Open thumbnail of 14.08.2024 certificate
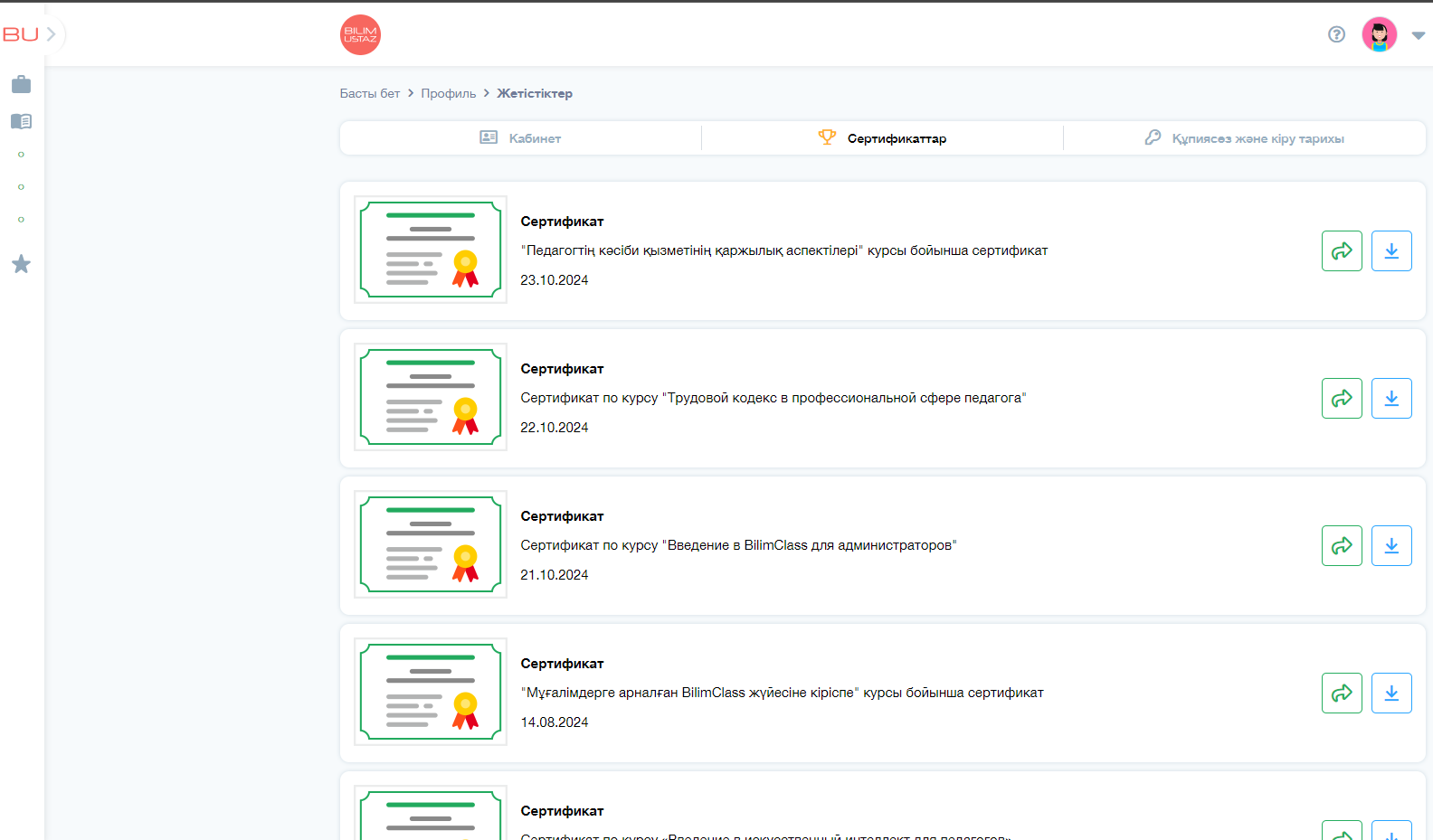 pyautogui.click(x=431, y=692)
